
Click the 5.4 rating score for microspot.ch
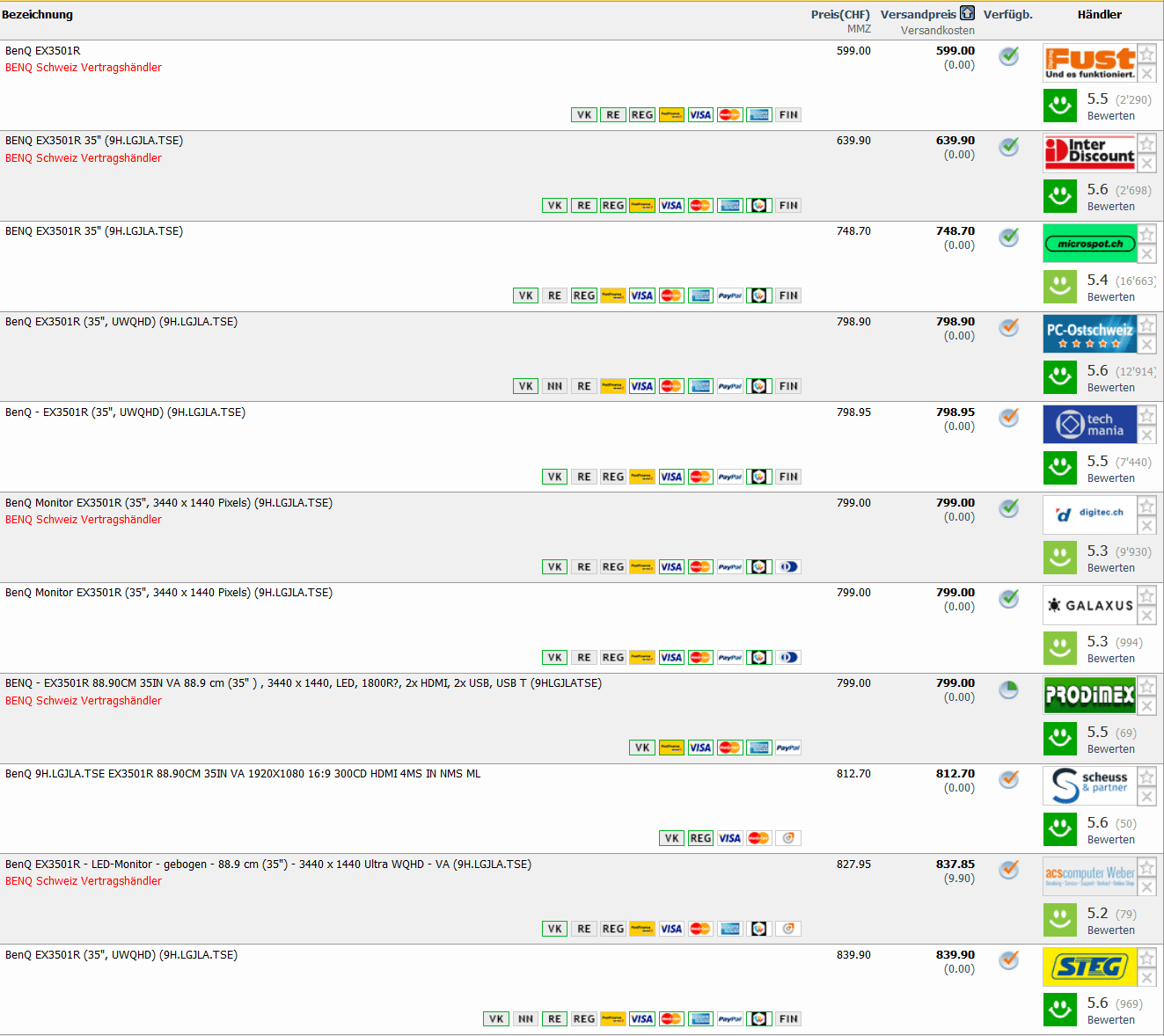pyautogui.click(x=1097, y=280)
